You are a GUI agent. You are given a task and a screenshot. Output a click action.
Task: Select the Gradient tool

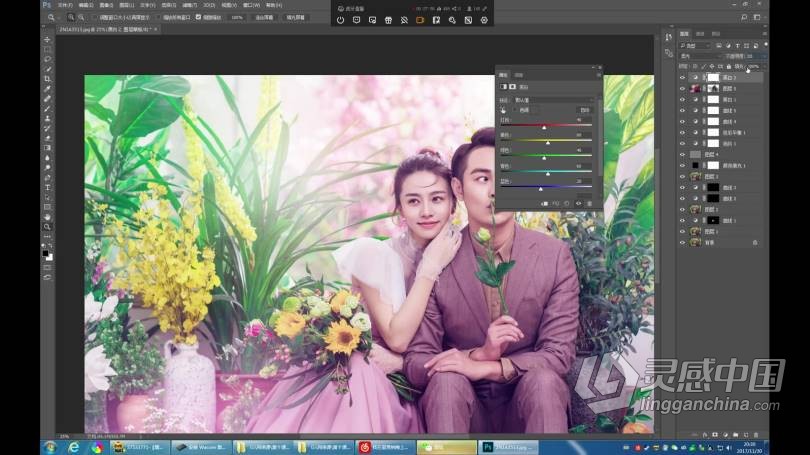48,148
